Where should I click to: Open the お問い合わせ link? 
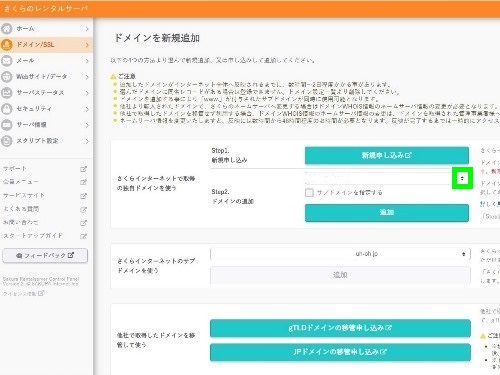click(21, 222)
